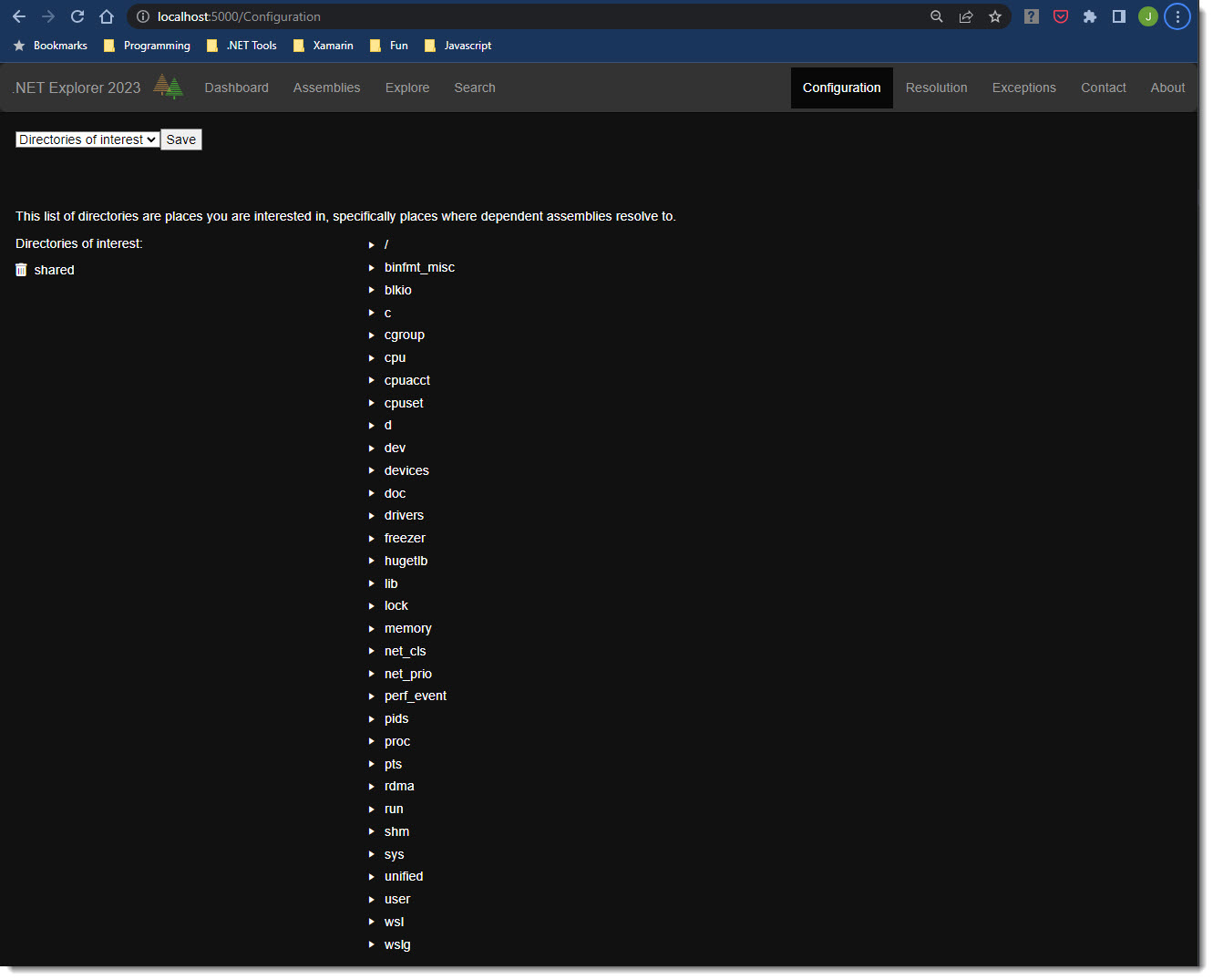Select the user directory label
Image resolution: width=1213 pixels, height=980 pixels.
tap(397, 899)
